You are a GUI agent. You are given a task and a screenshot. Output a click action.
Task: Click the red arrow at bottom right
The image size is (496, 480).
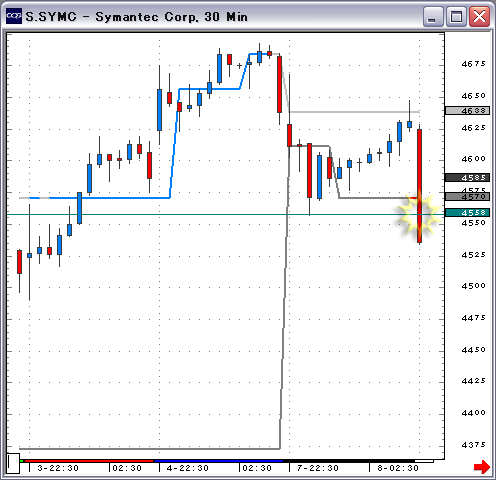482,467
